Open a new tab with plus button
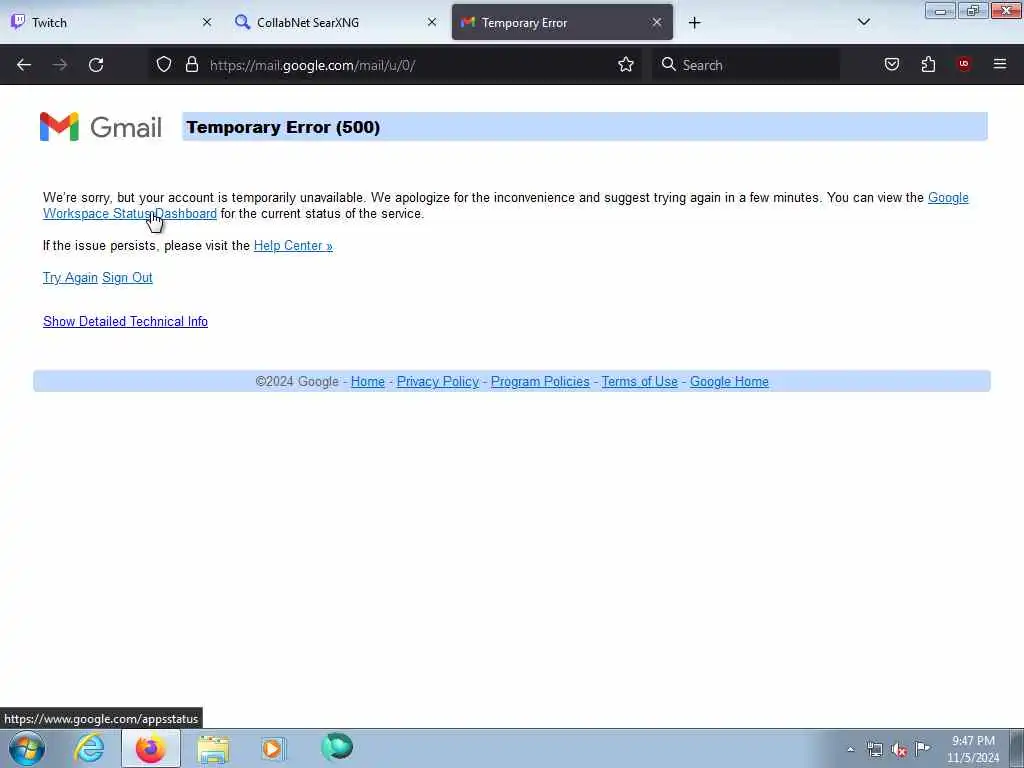1024x768 pixels. (694, 23)
